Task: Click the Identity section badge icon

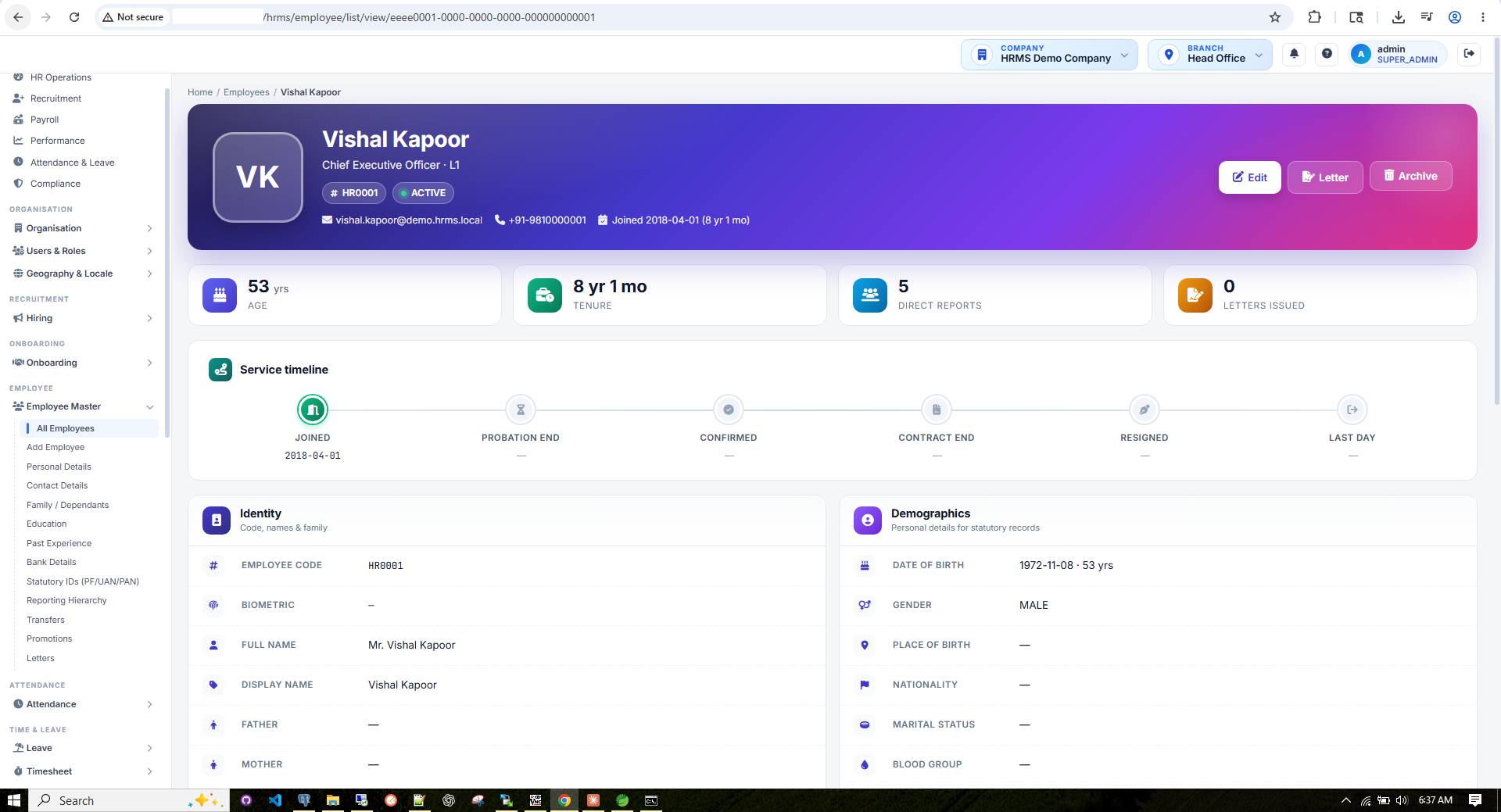Action: [217, 520]
